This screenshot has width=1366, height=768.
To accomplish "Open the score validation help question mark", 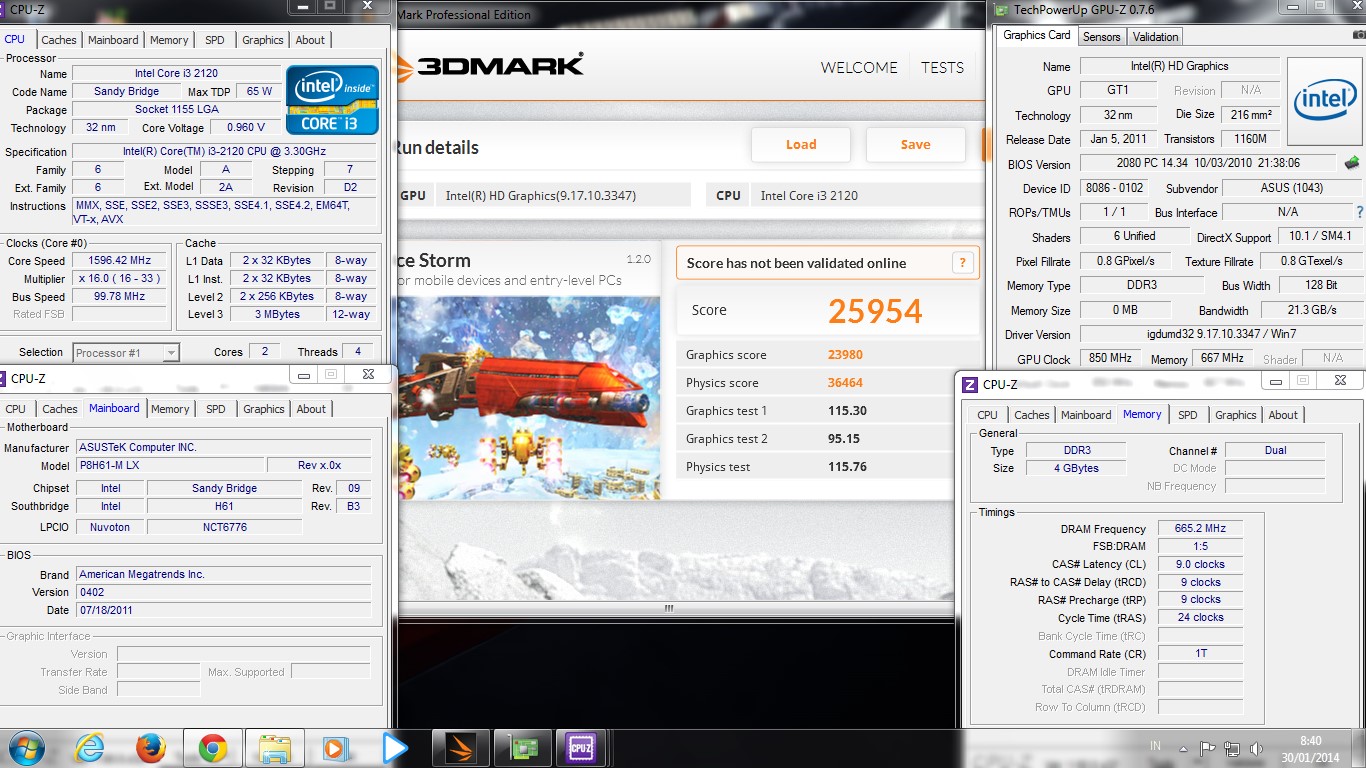I will 962,263.
